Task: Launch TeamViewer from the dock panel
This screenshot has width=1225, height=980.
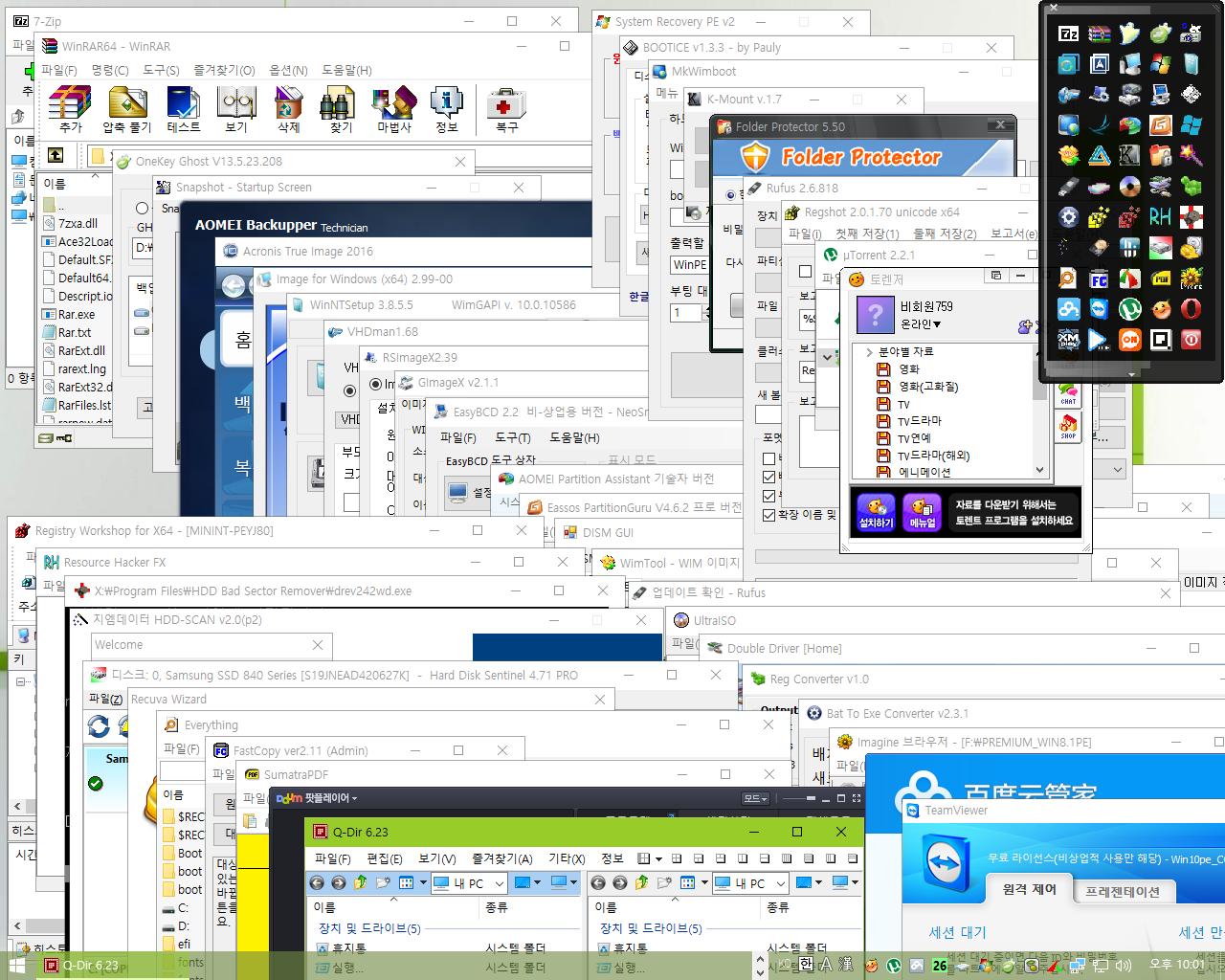Action: [1100, 308]
